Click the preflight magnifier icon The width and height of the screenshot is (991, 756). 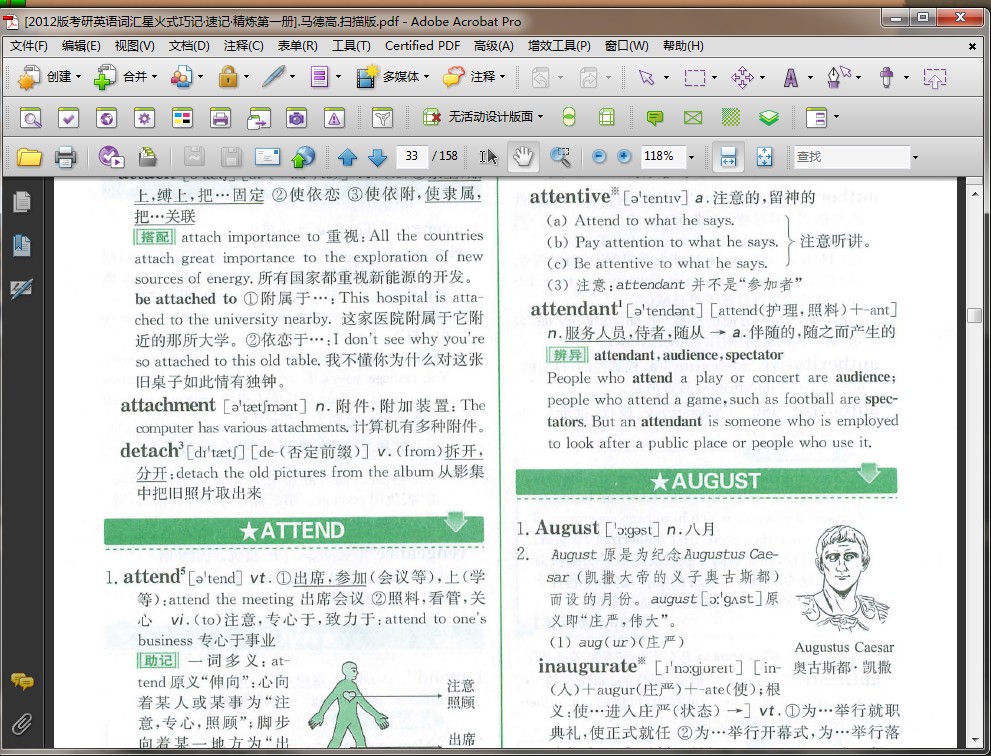(30, 118)
